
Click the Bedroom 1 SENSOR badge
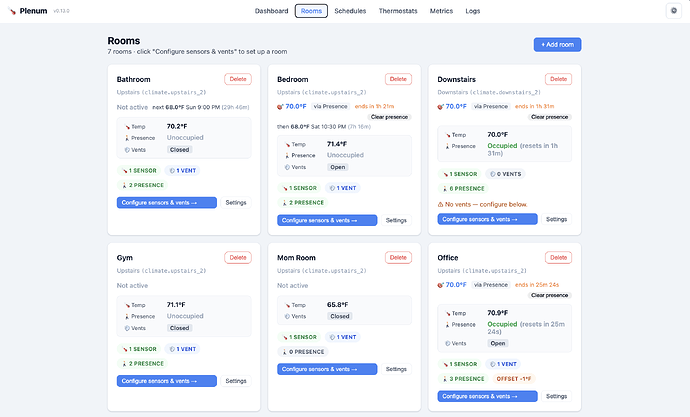click(299, 188)
